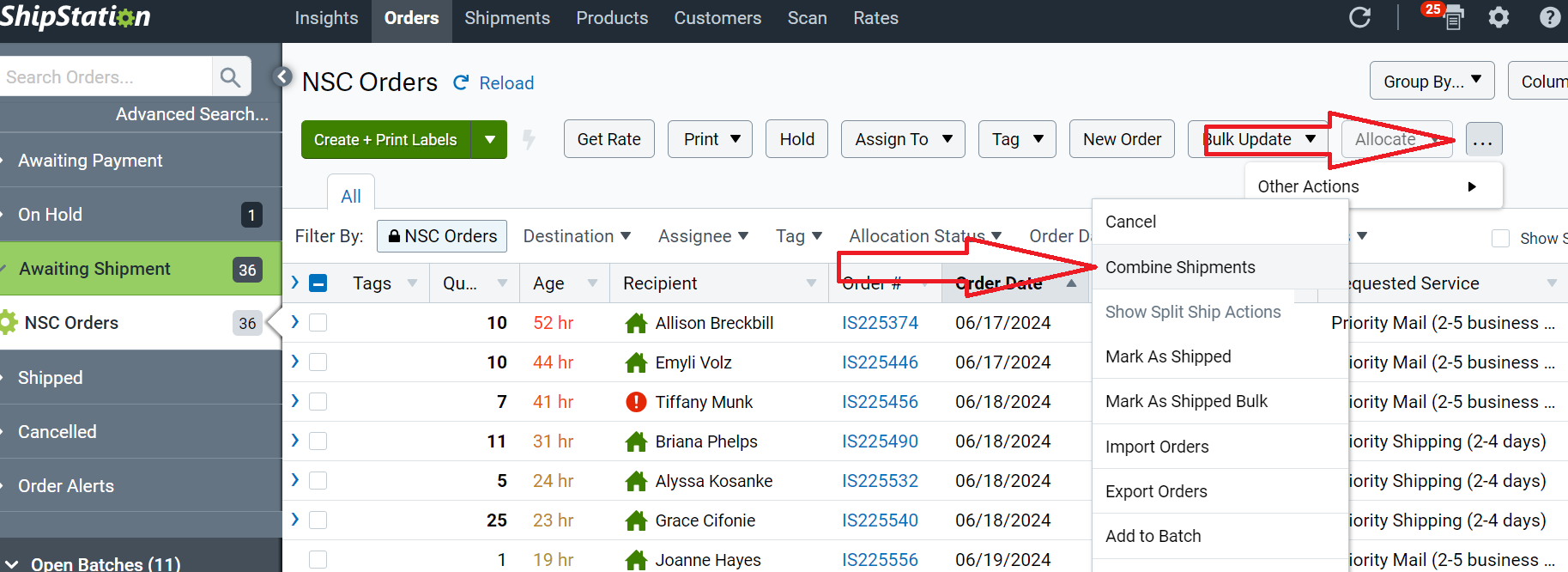Check the box for Alyssa Kosanke's order
The image size is (1568, 572).
coord(318,481)
